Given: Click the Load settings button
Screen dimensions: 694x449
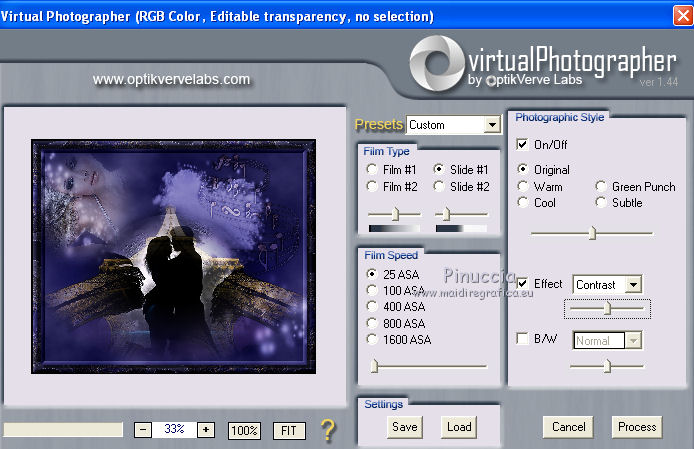Looking at the screenshot, I should (x=459, y=427).
